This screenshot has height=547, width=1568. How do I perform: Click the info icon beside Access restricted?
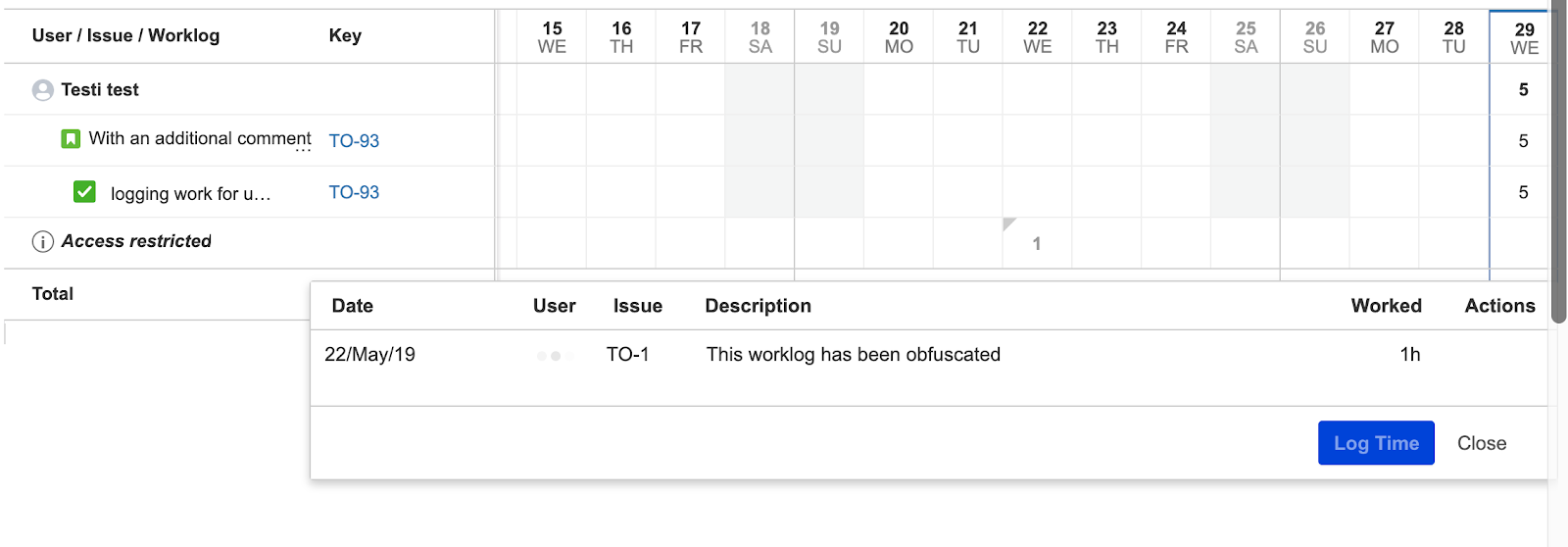[x=43, y=242]
